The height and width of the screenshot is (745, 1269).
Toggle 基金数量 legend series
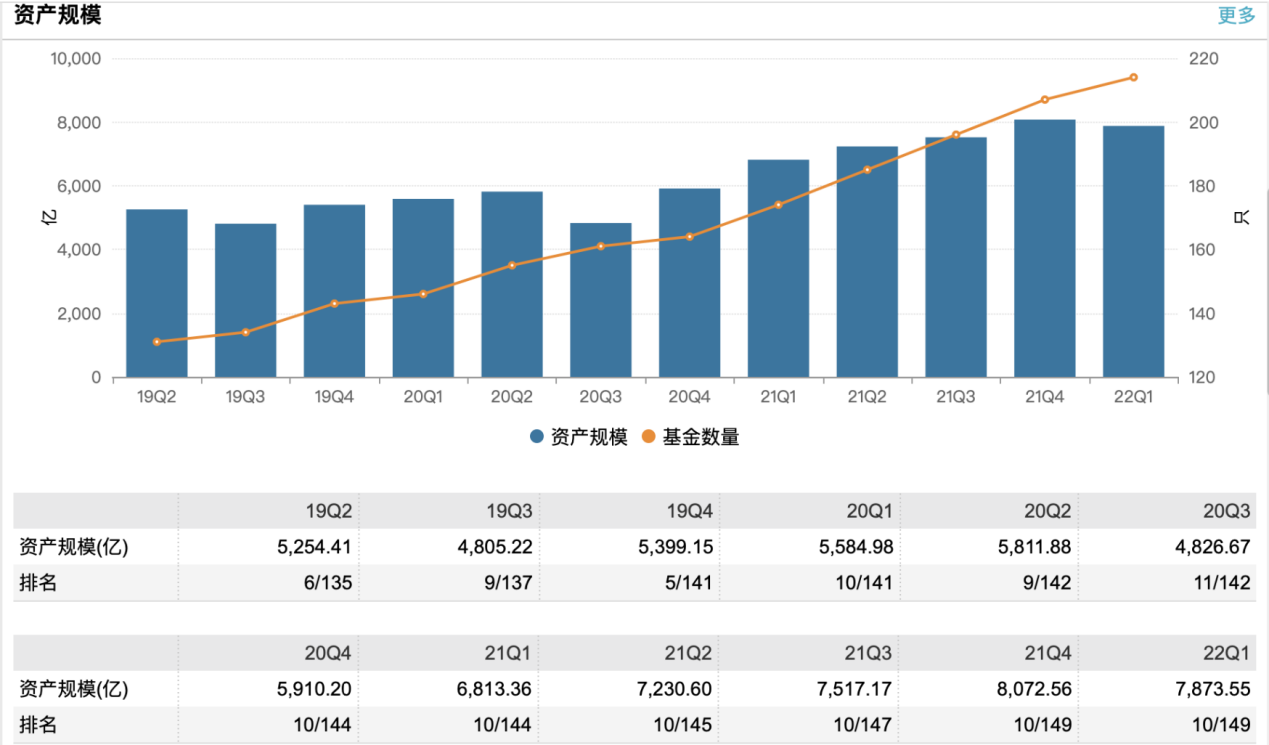click(700, 437)
